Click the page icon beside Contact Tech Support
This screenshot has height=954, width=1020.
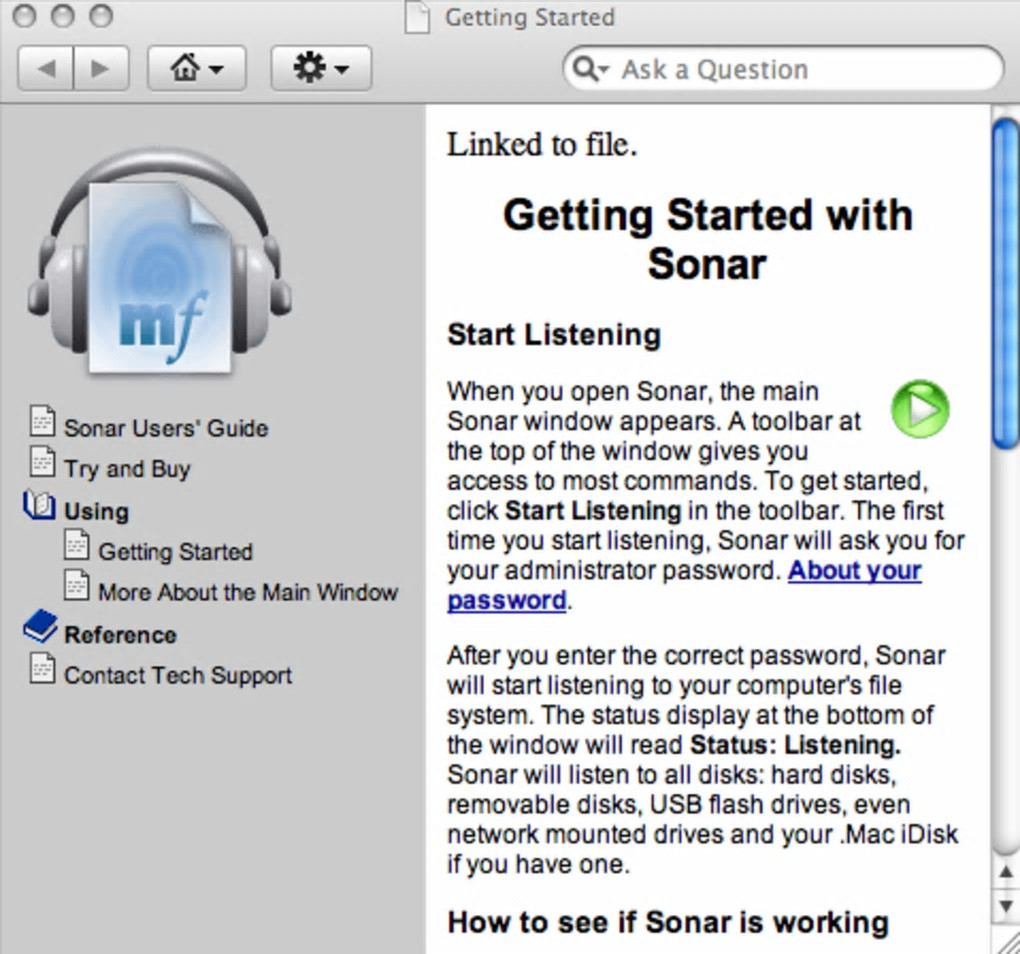click(42, 668)
